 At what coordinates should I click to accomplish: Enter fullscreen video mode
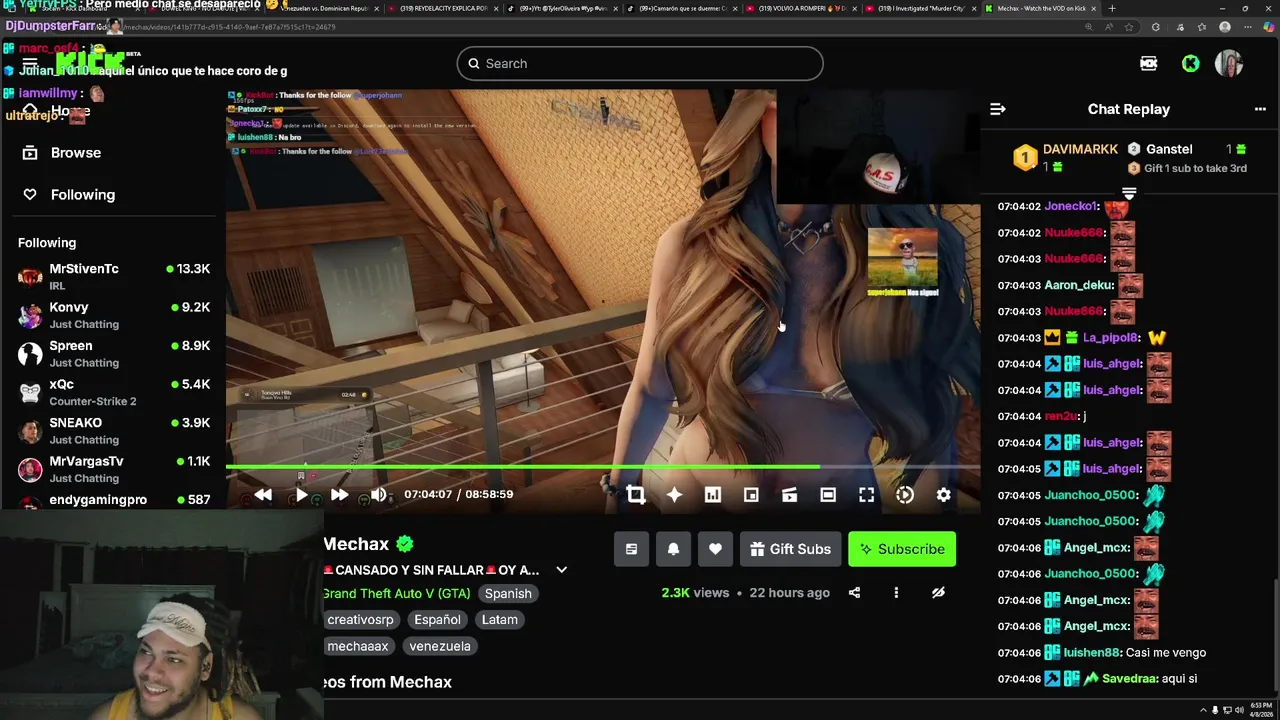tap(867, 494)
